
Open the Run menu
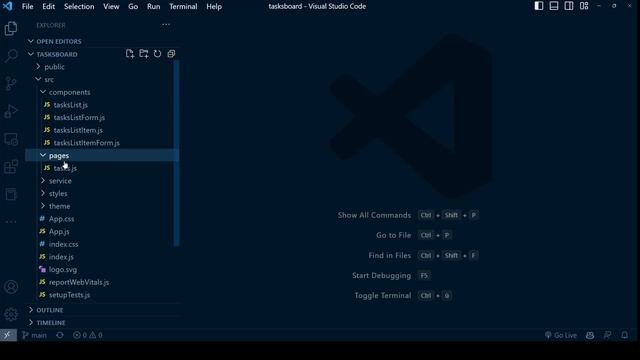point(153,7)
